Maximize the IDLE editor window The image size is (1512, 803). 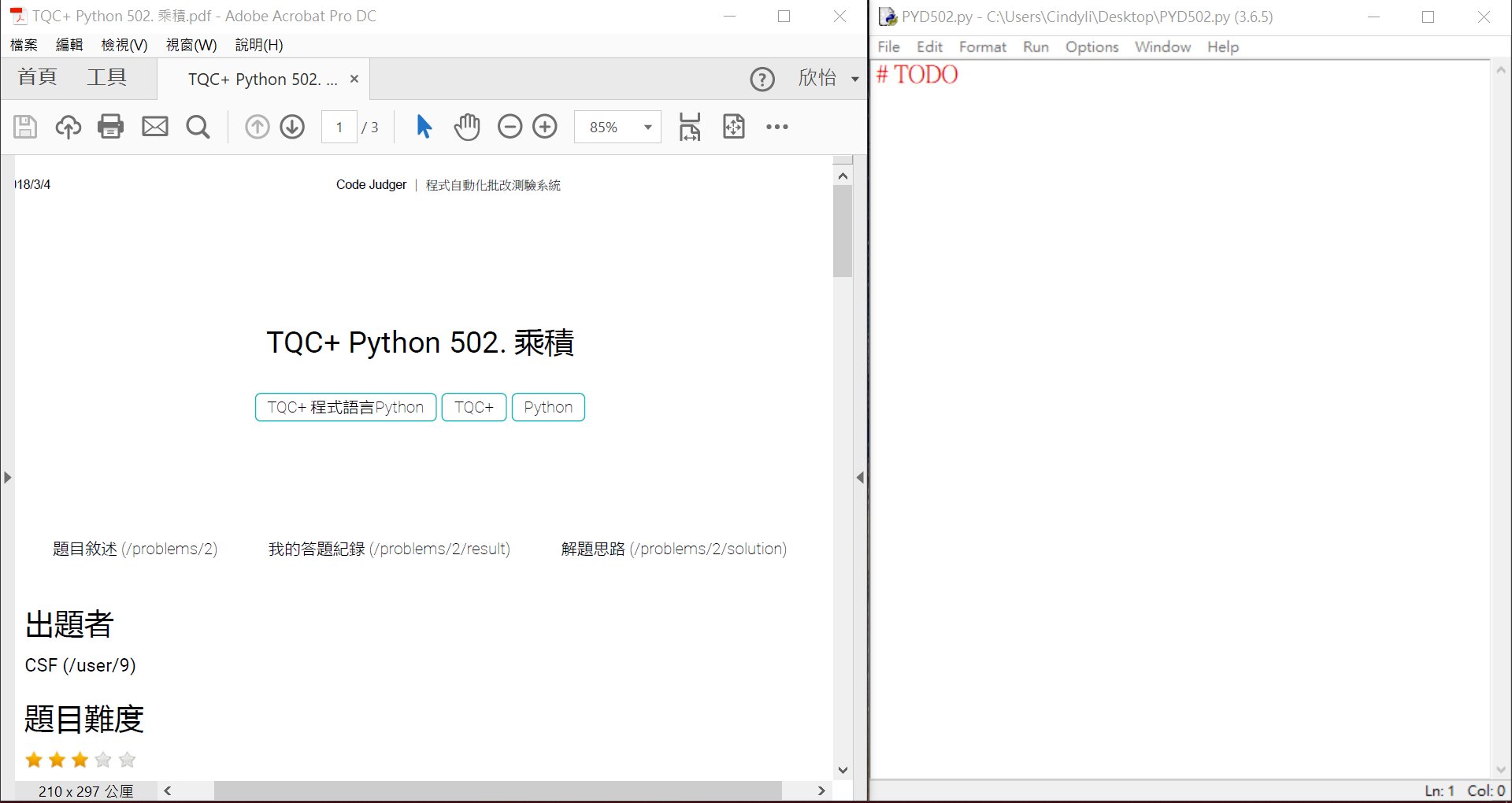[1428, 17]
